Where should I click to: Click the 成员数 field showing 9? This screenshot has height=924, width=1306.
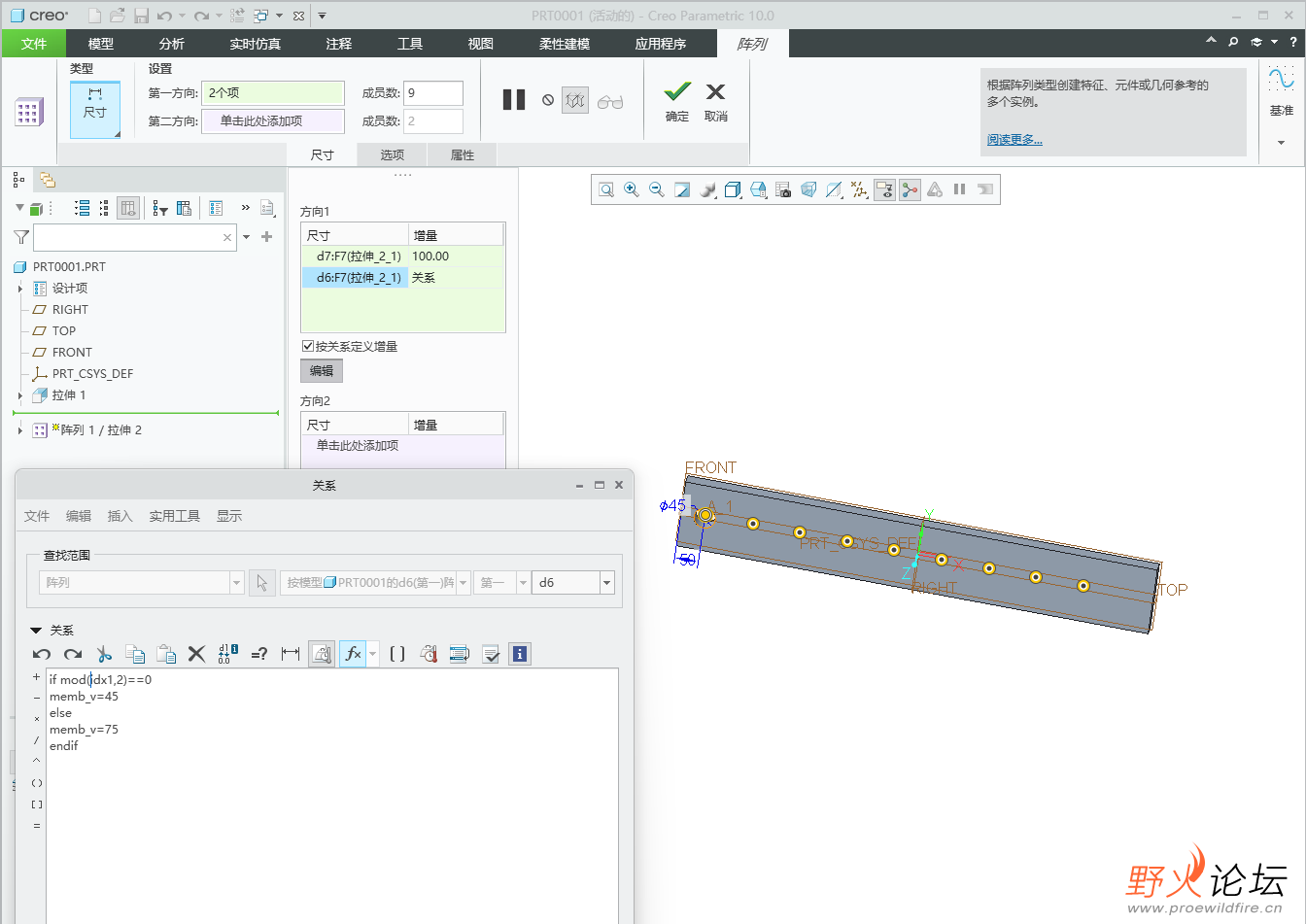tap(433, 93)
